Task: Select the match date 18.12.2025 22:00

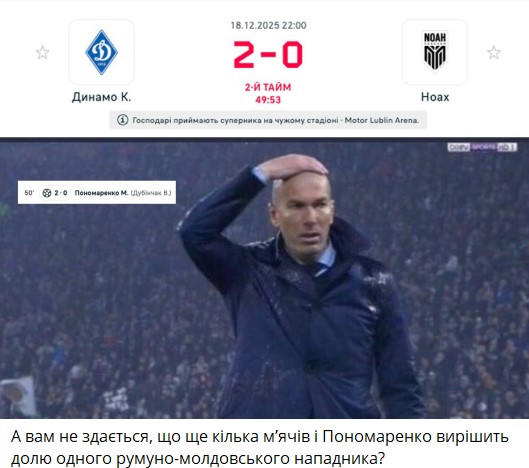Action: tap(268, 25)
